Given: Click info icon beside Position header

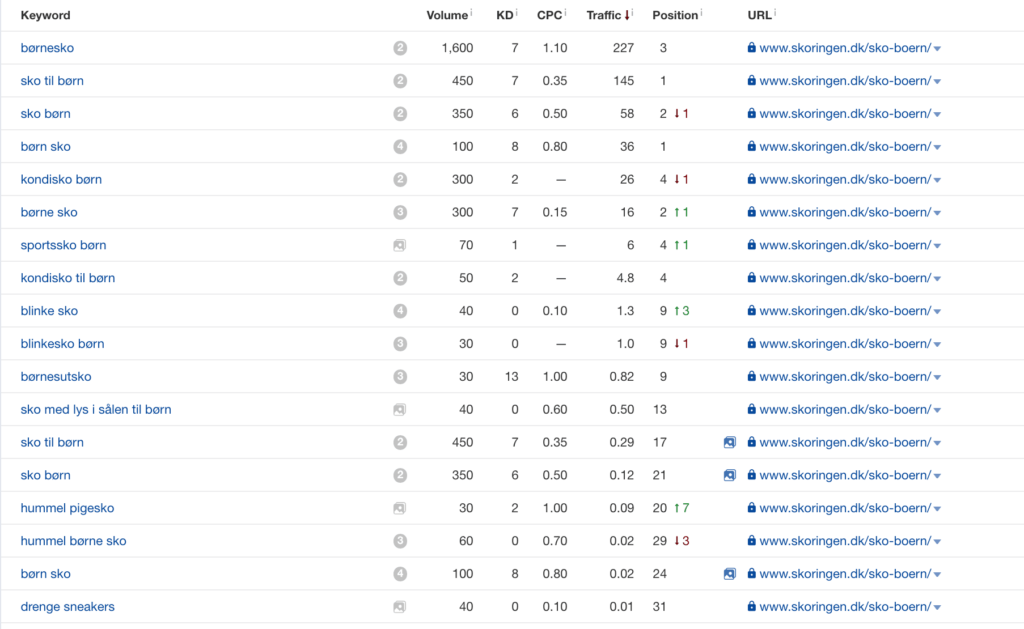Looking at the screenshot, I should [701, 13].
